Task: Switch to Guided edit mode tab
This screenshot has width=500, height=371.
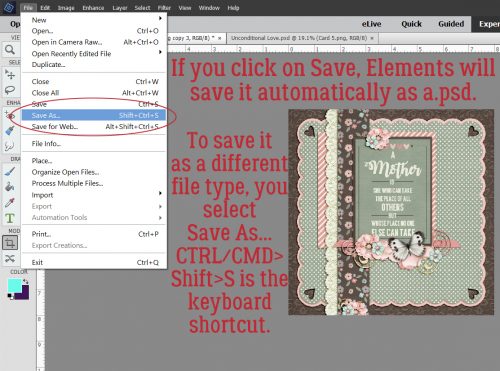Action: [x=451, y=24]
